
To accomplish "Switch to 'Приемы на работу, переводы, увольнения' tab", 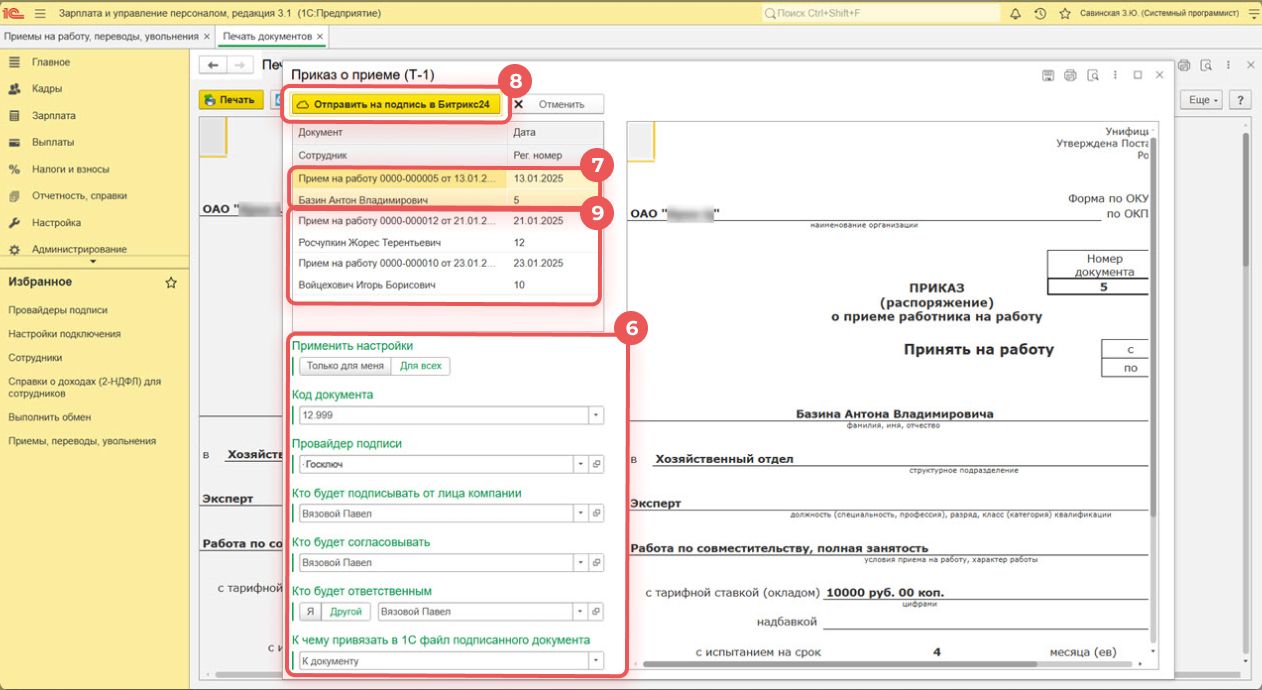I will pos(101,36).
